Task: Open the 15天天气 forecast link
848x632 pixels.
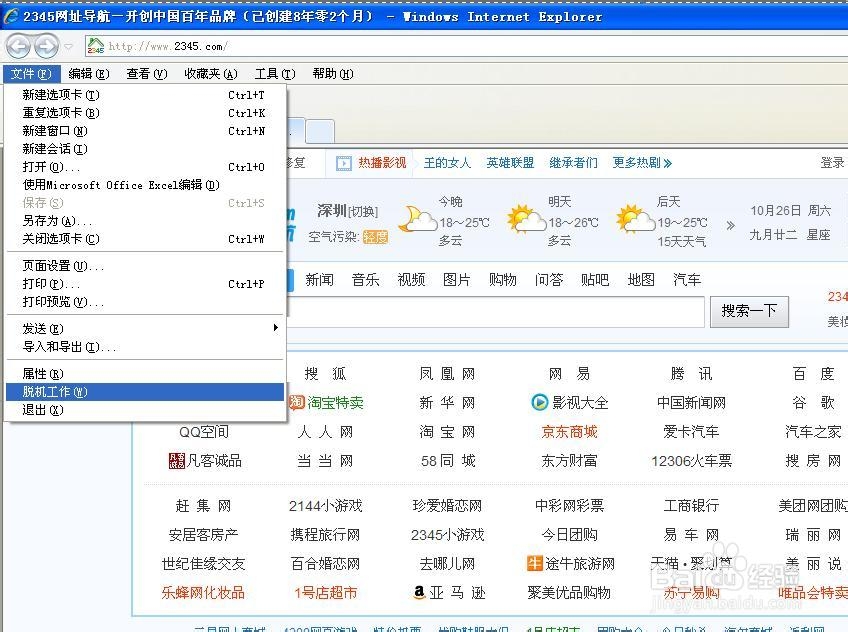Action: pyautogui.click(x=681, y=241)
